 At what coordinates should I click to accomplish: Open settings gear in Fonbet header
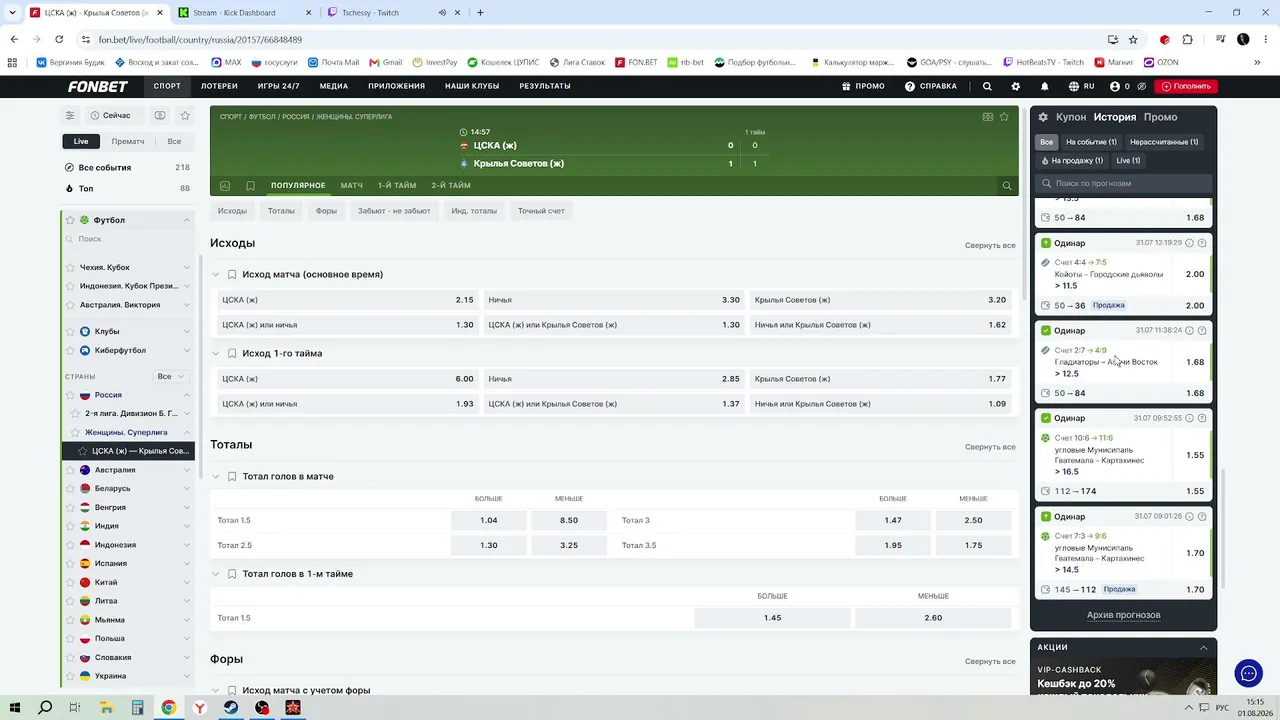1016,86
